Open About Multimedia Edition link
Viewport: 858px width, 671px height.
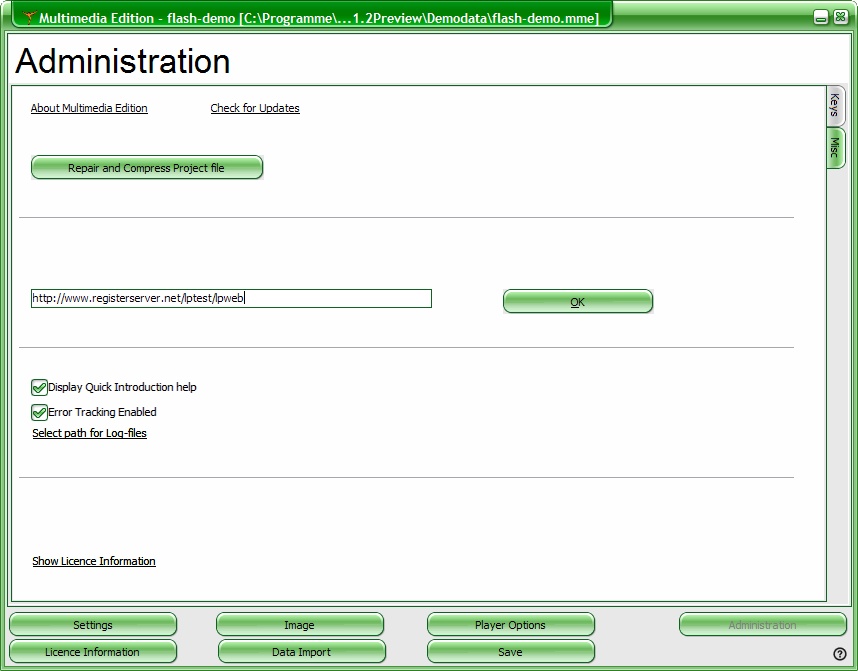[89, 108]
